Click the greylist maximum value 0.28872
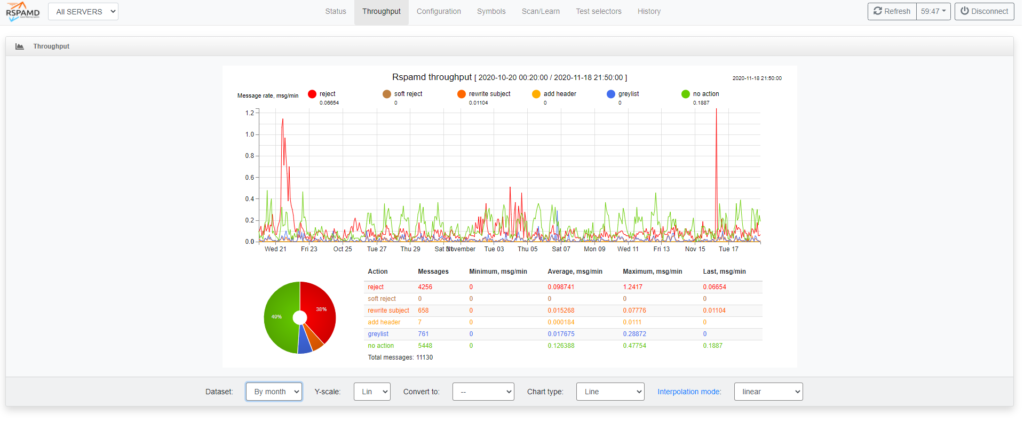The image size is (1024, 422). 636,334
